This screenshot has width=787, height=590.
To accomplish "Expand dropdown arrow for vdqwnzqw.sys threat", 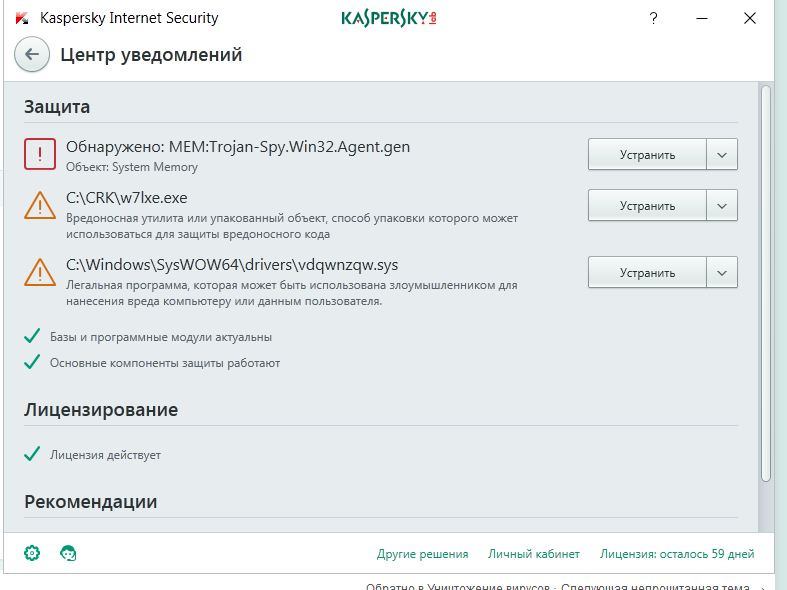I will tap(722, 272).
